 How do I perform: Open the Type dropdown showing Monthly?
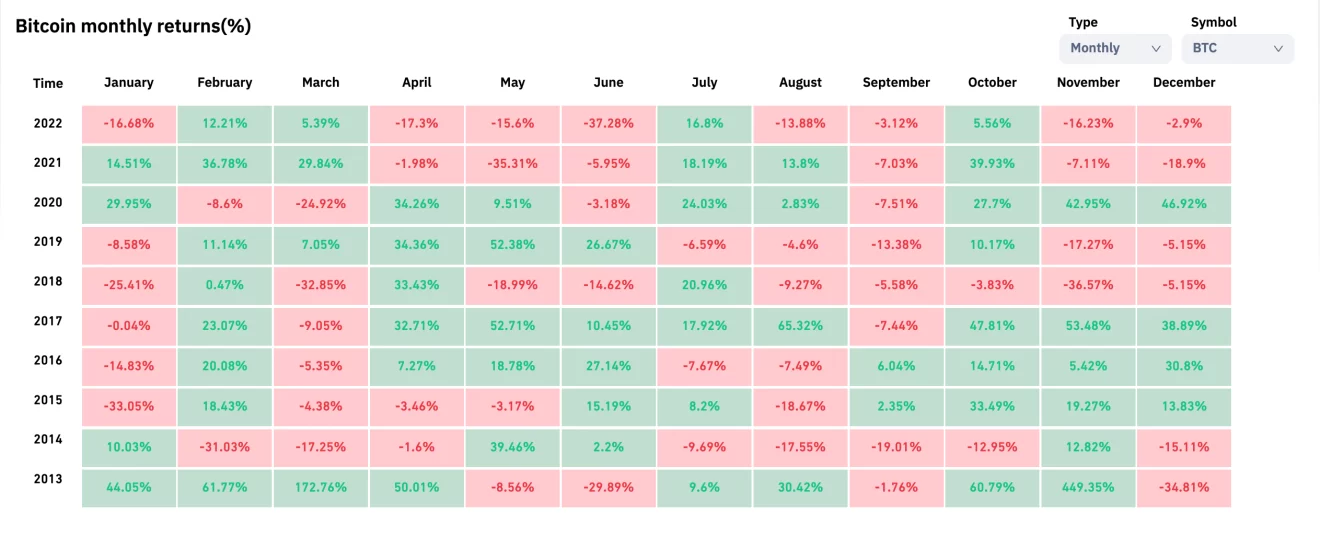1114,48
